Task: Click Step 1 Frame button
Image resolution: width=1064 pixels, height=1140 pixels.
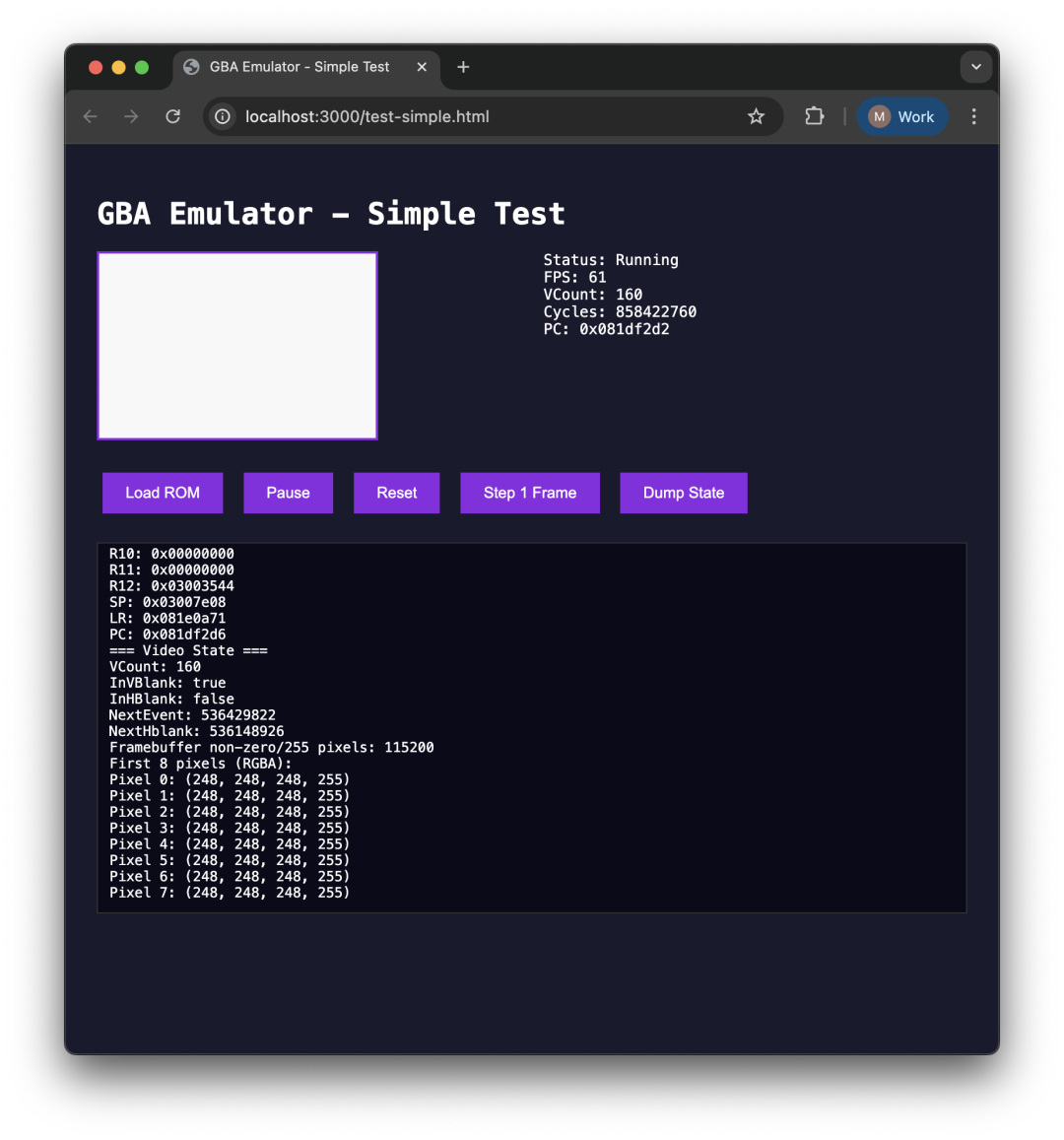Action: click(530, 493)
